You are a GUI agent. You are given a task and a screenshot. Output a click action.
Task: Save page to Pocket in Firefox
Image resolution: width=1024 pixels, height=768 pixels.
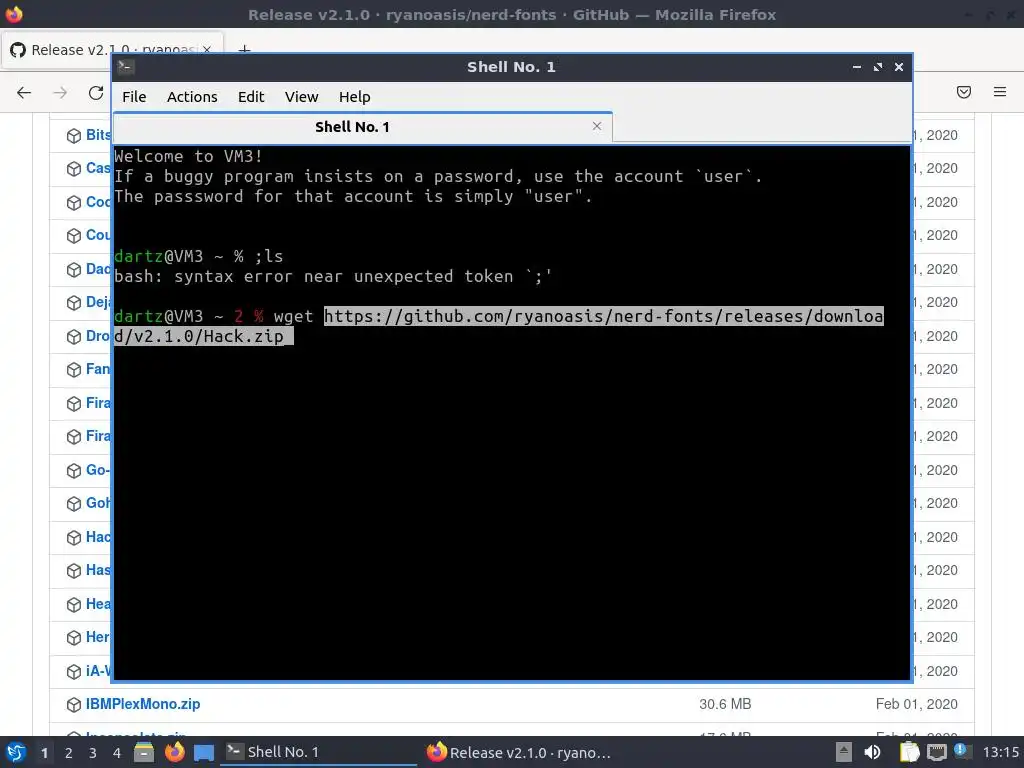click(963, 92)
